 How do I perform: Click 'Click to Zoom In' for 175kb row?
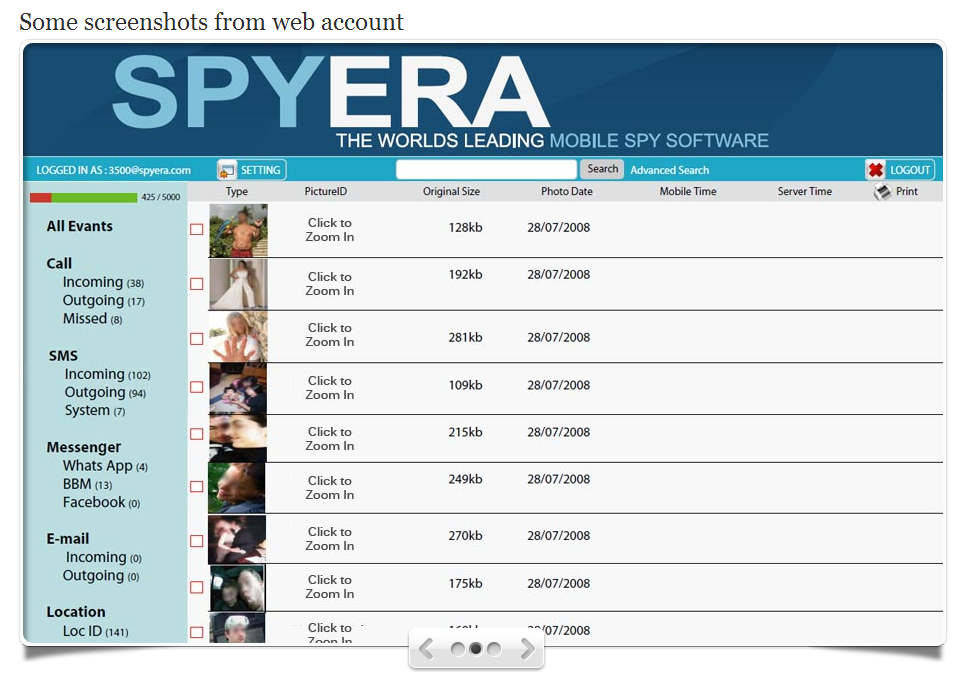tap(330, 586)
